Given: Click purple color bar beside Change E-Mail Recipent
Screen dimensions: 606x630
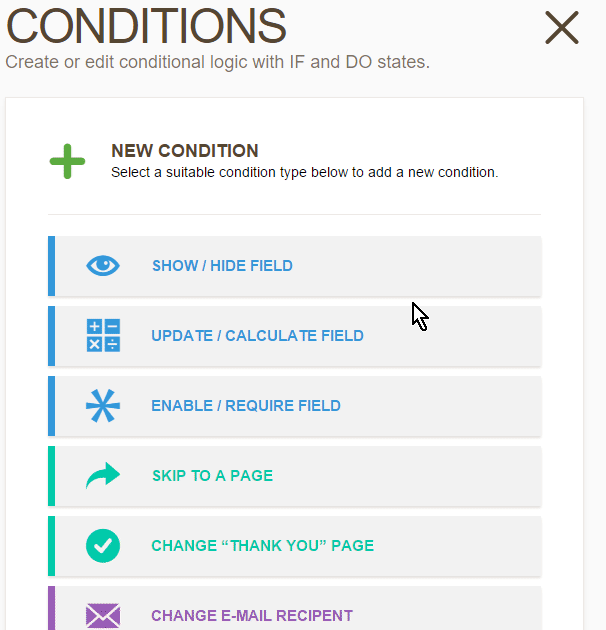Looking at the screenshot, I should tap(51, 609).
